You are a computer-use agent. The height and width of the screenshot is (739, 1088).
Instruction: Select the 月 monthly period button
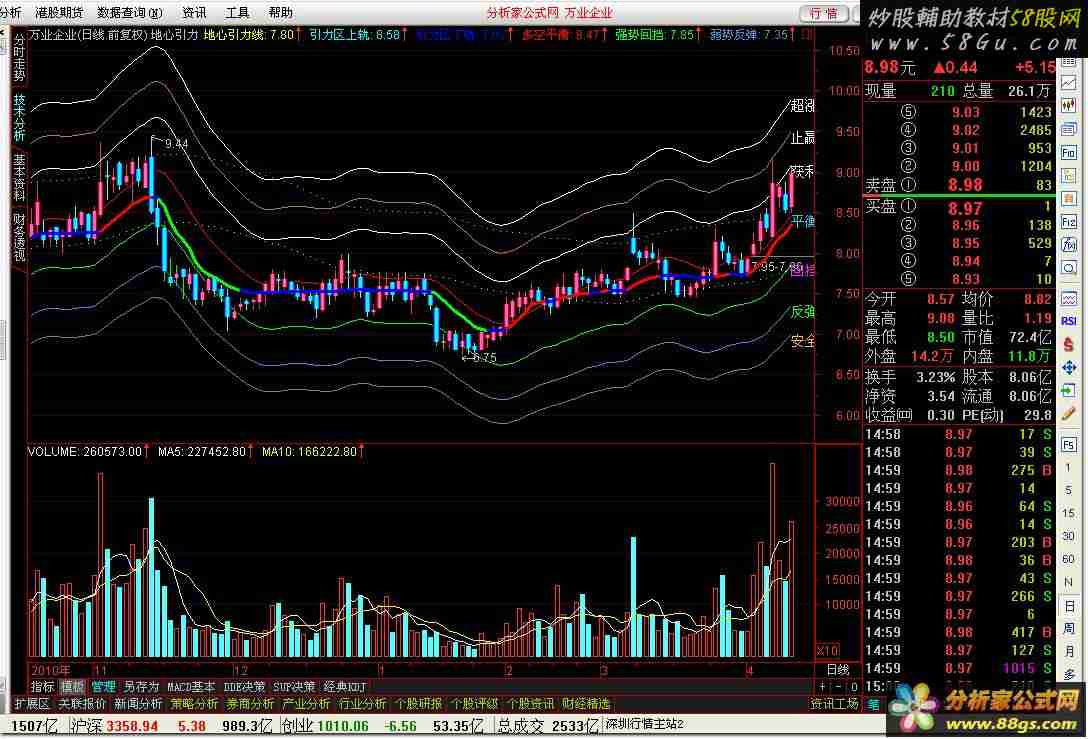[x=1069, y=652]
